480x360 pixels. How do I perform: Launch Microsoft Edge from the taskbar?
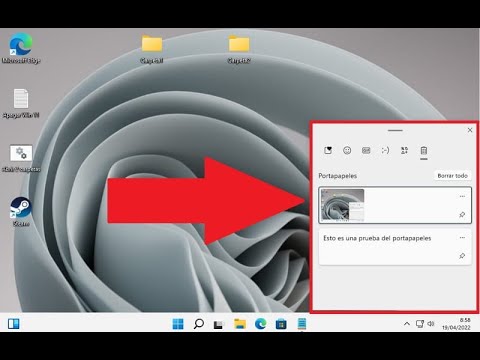click(x=260, y=324)
